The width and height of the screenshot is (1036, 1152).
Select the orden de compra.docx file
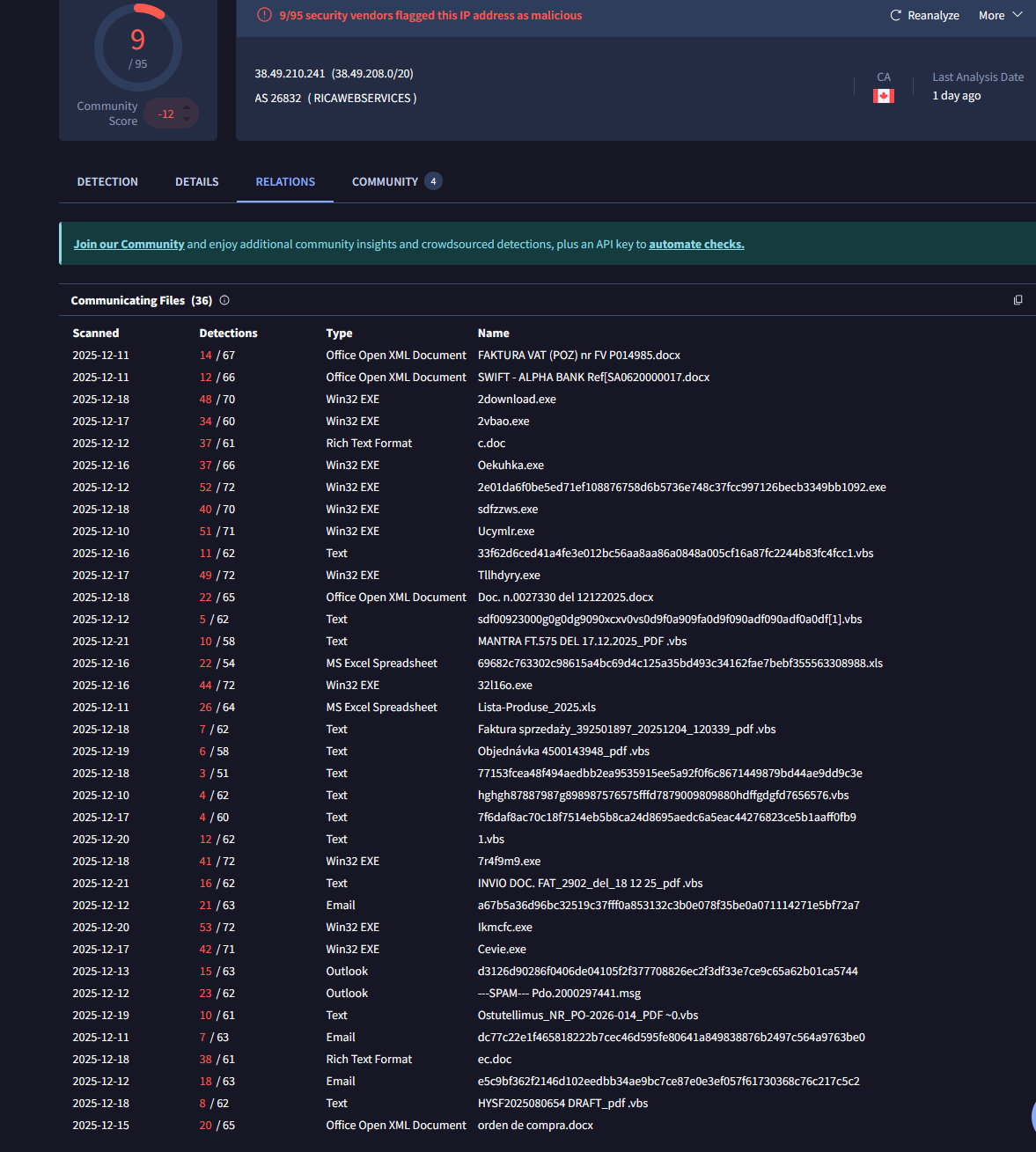535,1126
